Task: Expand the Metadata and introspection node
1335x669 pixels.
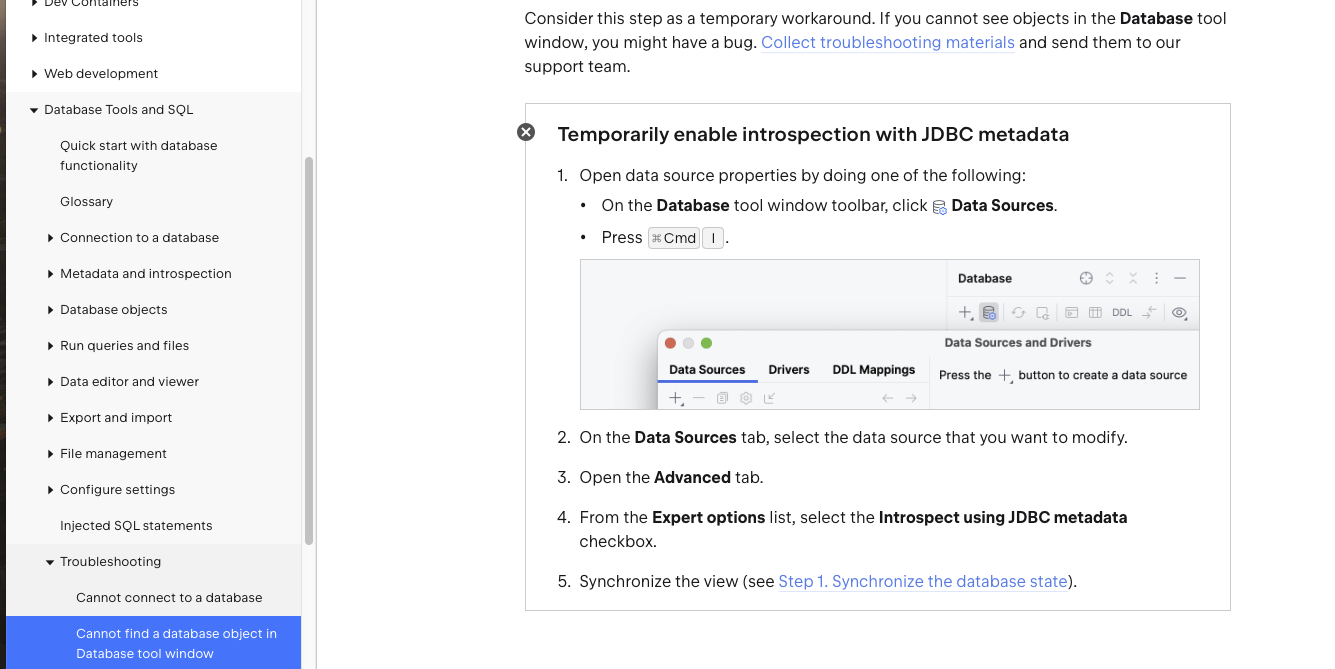Action: pyautogui.click(x=50, y=274)
